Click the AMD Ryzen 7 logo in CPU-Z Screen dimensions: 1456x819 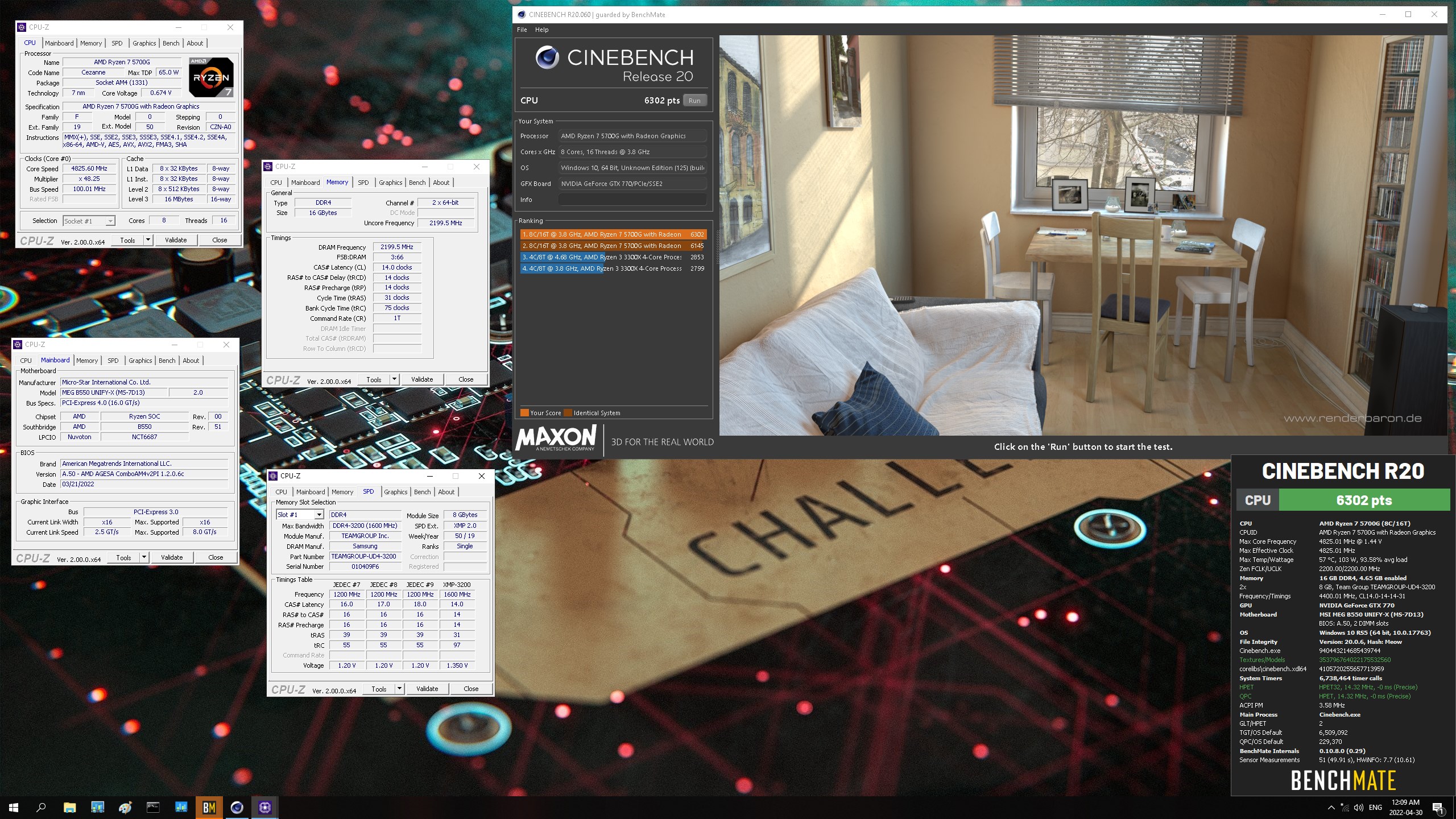click(x=212, y=77)
